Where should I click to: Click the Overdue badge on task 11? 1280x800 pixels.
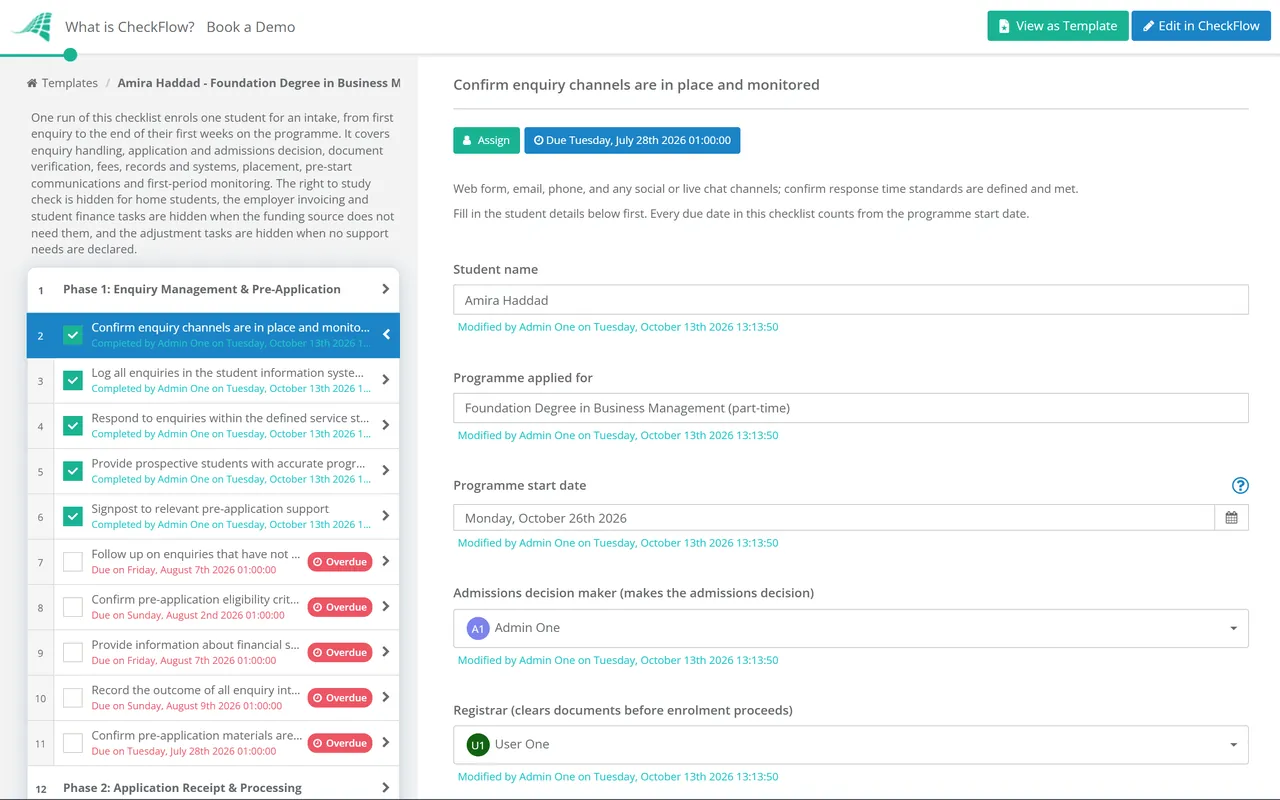coord(340,743)
